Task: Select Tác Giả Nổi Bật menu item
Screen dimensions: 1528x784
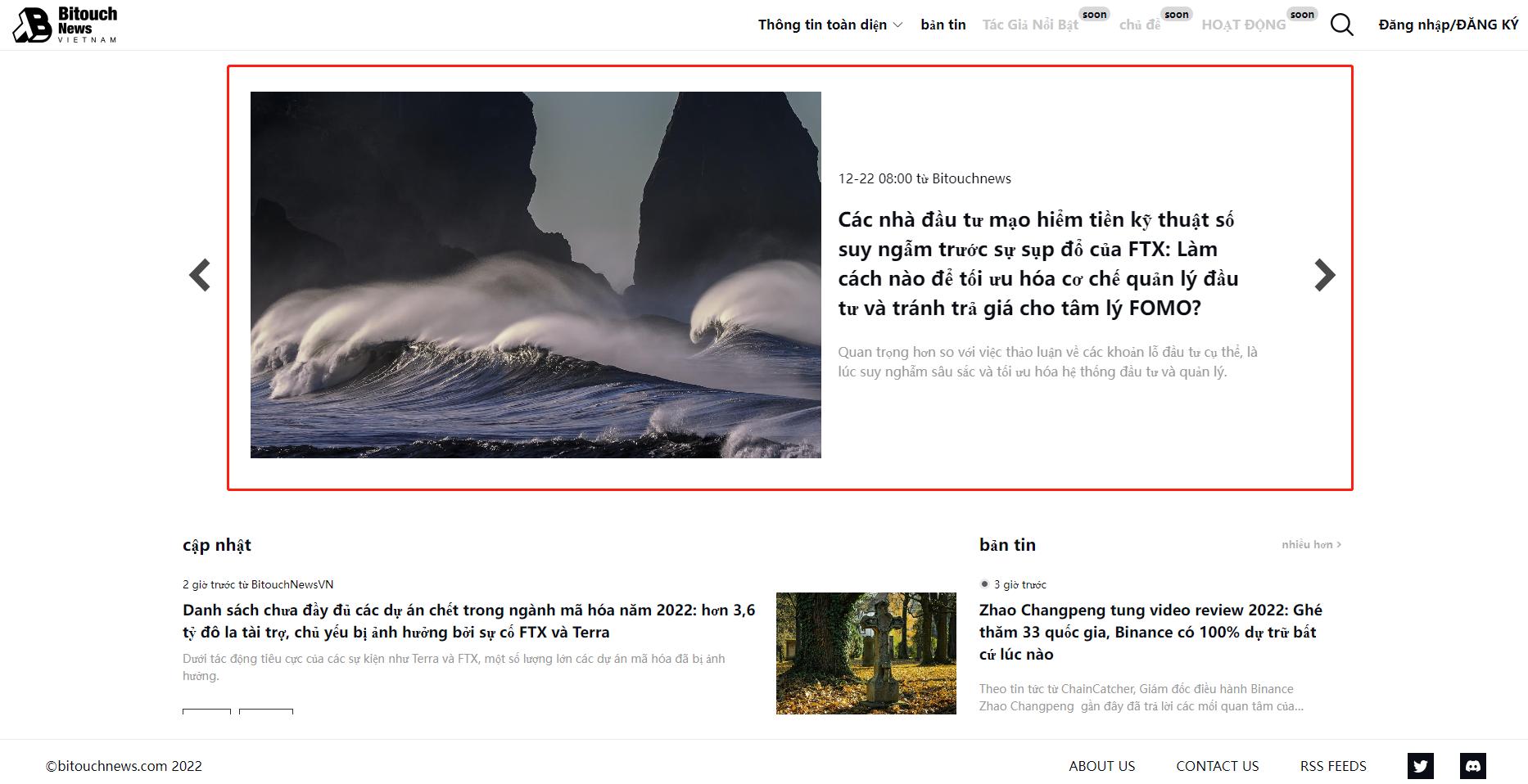Action: tap(1030, 25)
